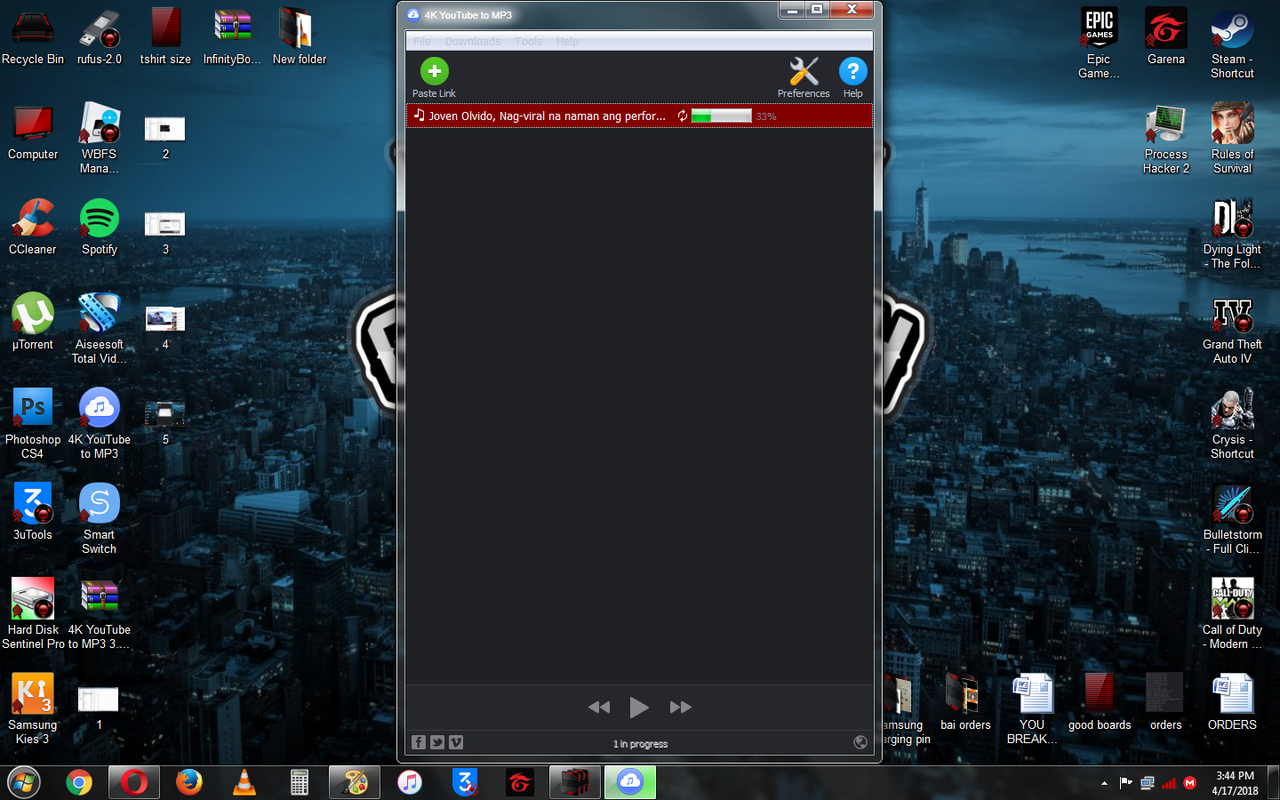Open the Facebook share icon
The image size is (1280, 800).
coord(419,742)
